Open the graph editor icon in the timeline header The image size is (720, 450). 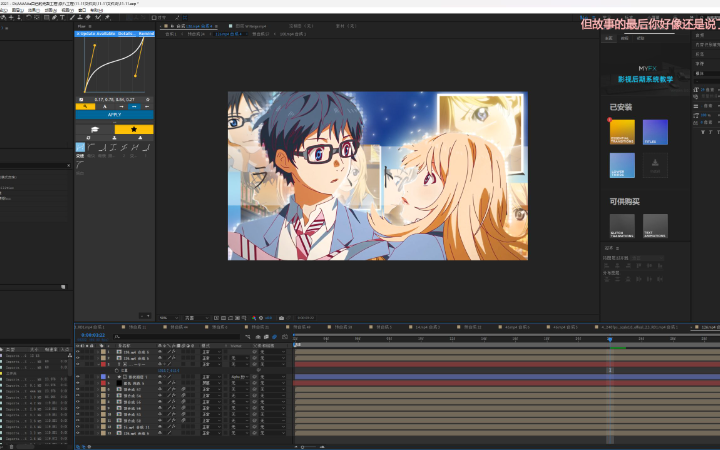pyautogui.click(x=285, y=337)
